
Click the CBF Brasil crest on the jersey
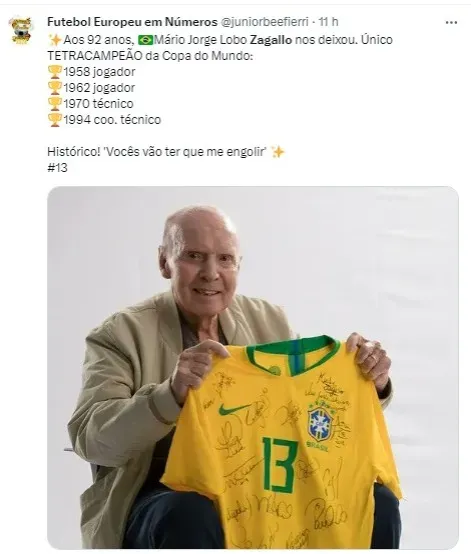point(319,425)
